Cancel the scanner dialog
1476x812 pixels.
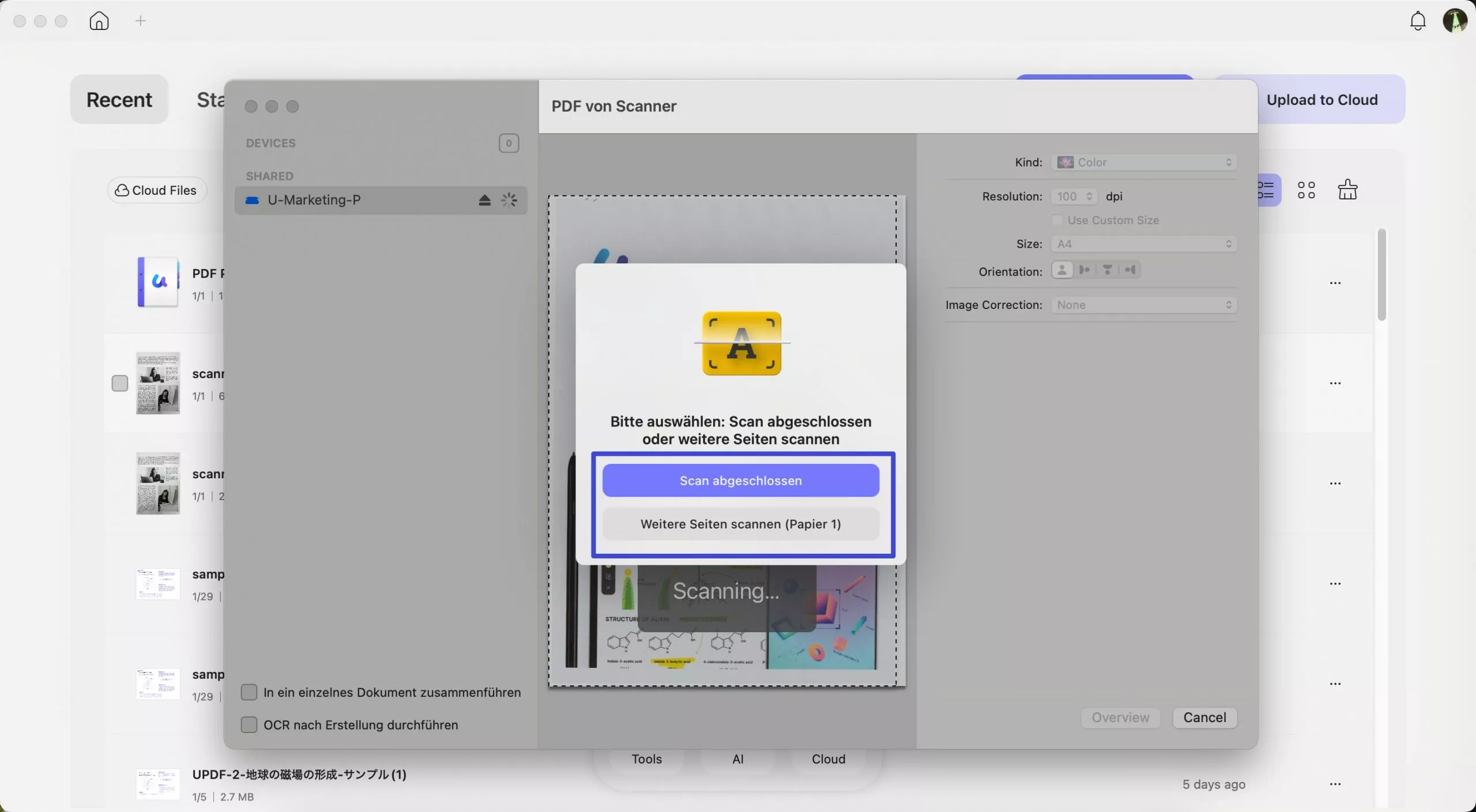click(x=1204, y=717)
